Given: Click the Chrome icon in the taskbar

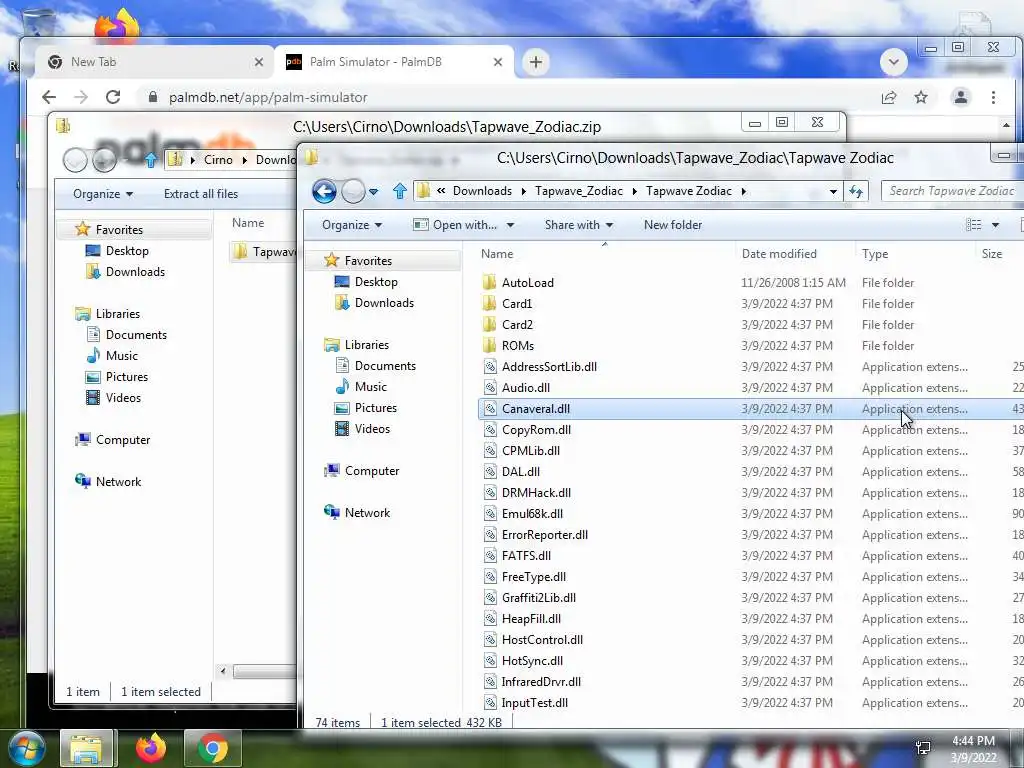Looking at the screenshot, I should 213,748.
